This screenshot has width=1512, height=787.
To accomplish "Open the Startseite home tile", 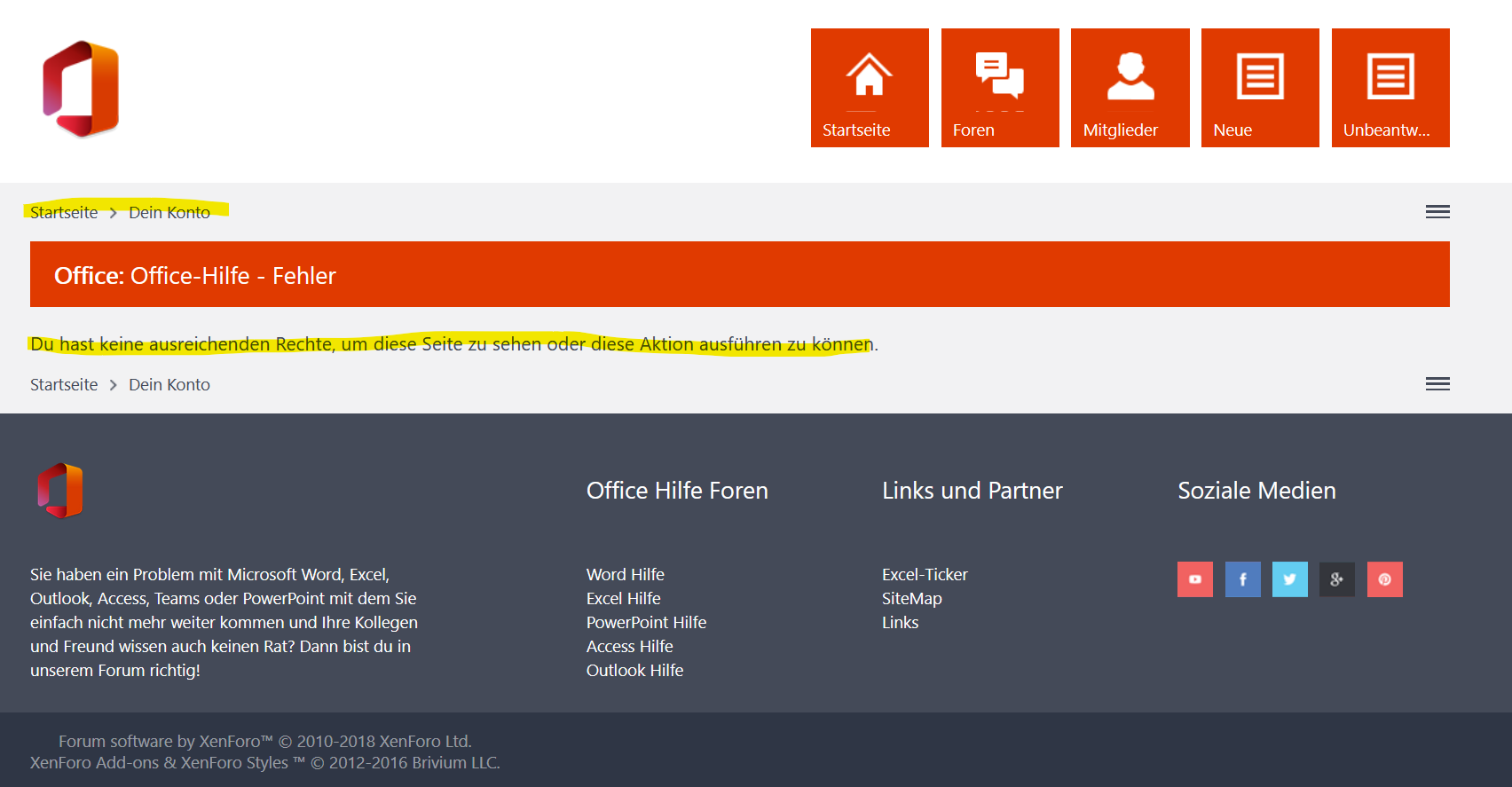I will 870,88.
